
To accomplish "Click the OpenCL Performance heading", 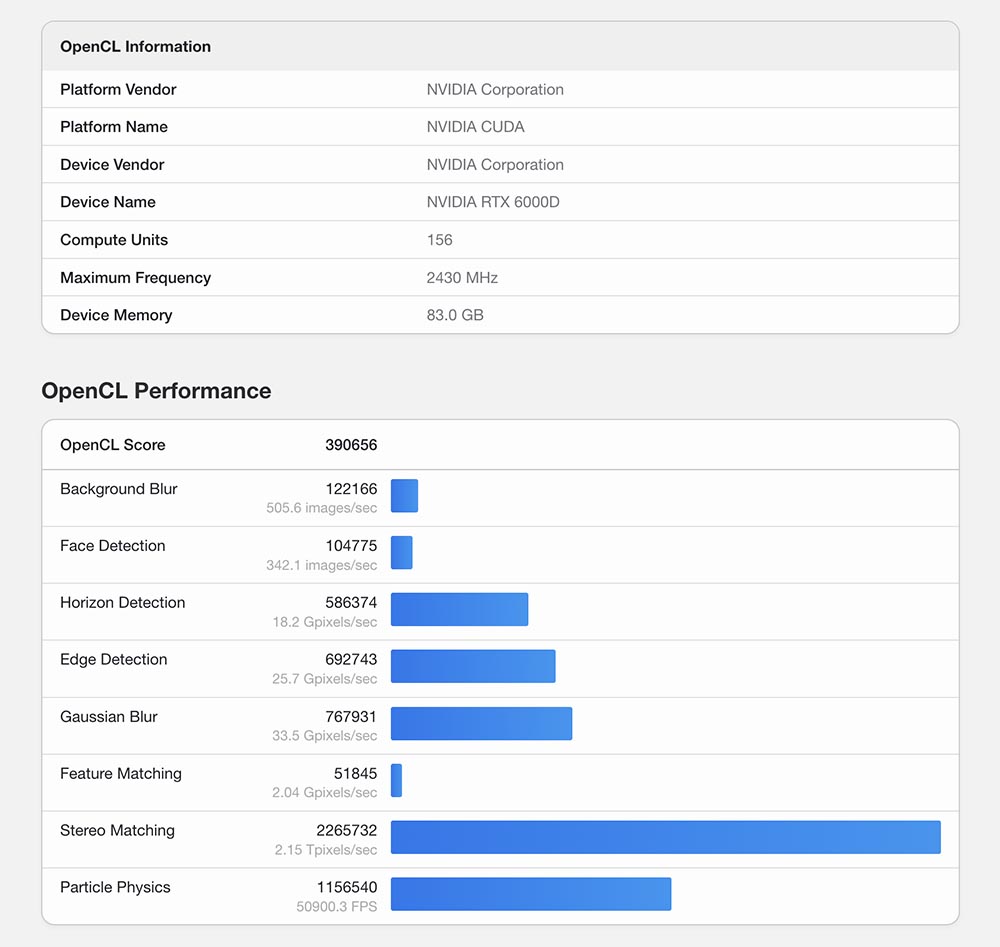I will point(156,391).
